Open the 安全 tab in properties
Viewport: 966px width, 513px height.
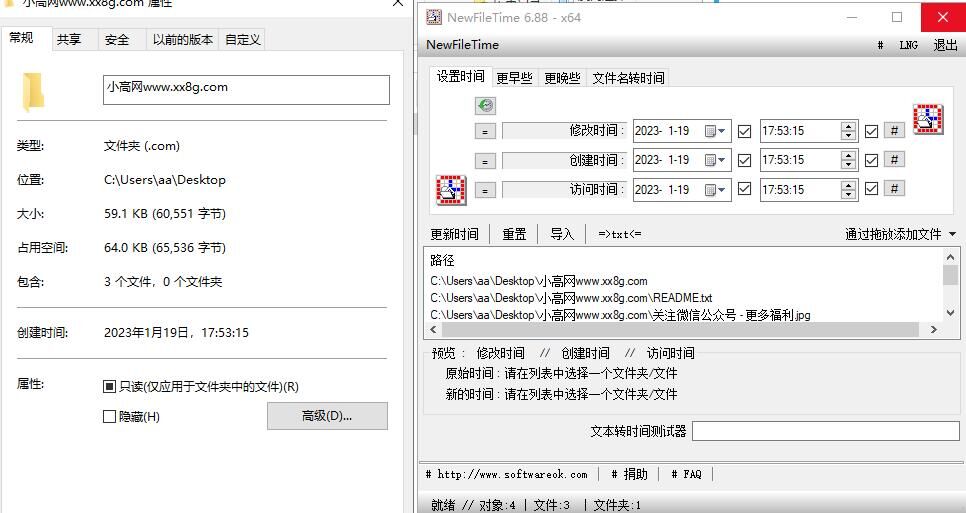coord(117,40)
